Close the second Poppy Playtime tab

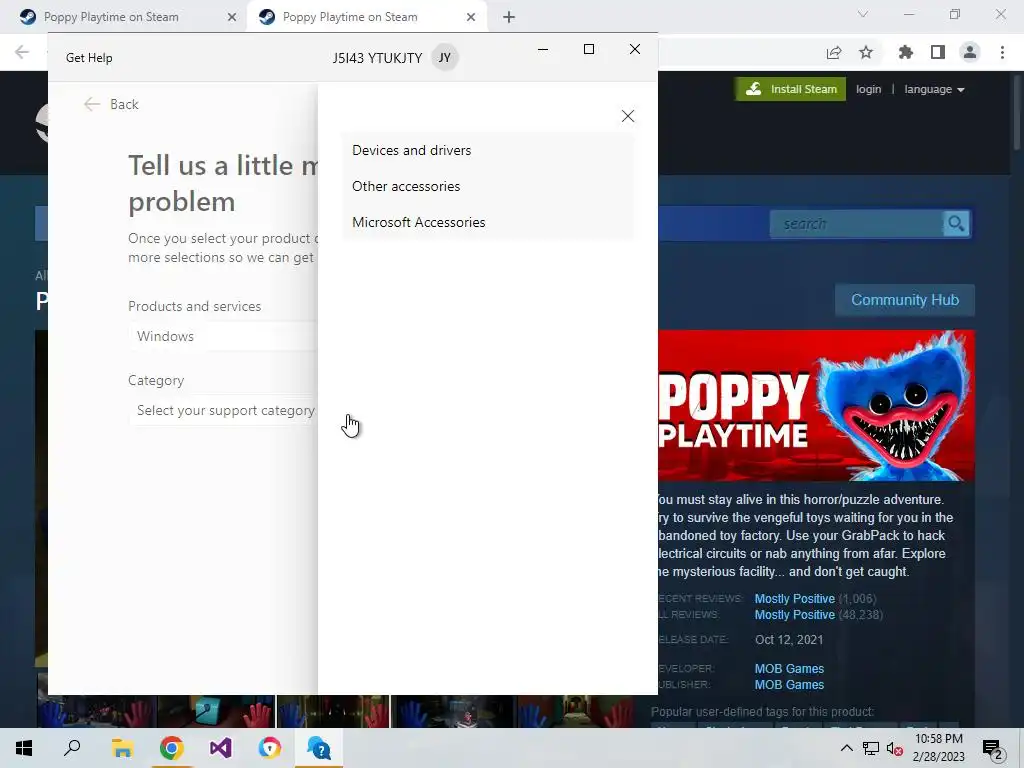tap(471, 17)
